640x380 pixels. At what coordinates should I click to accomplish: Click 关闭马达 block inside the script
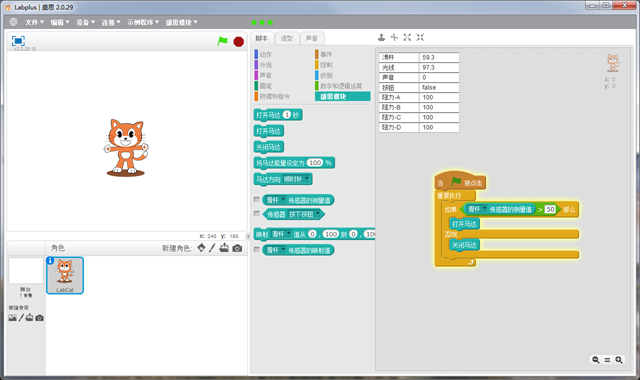tap(464, 245)
